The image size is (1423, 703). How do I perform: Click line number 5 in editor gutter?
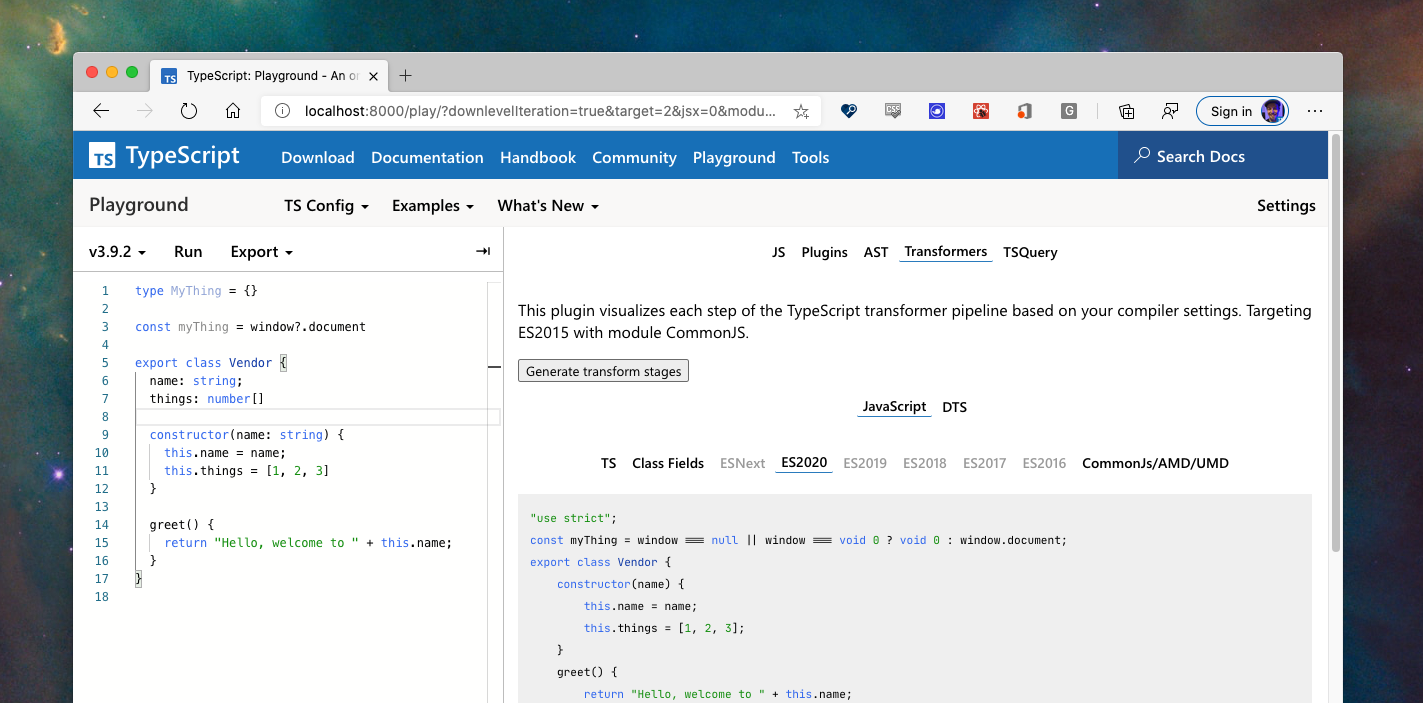105,363
